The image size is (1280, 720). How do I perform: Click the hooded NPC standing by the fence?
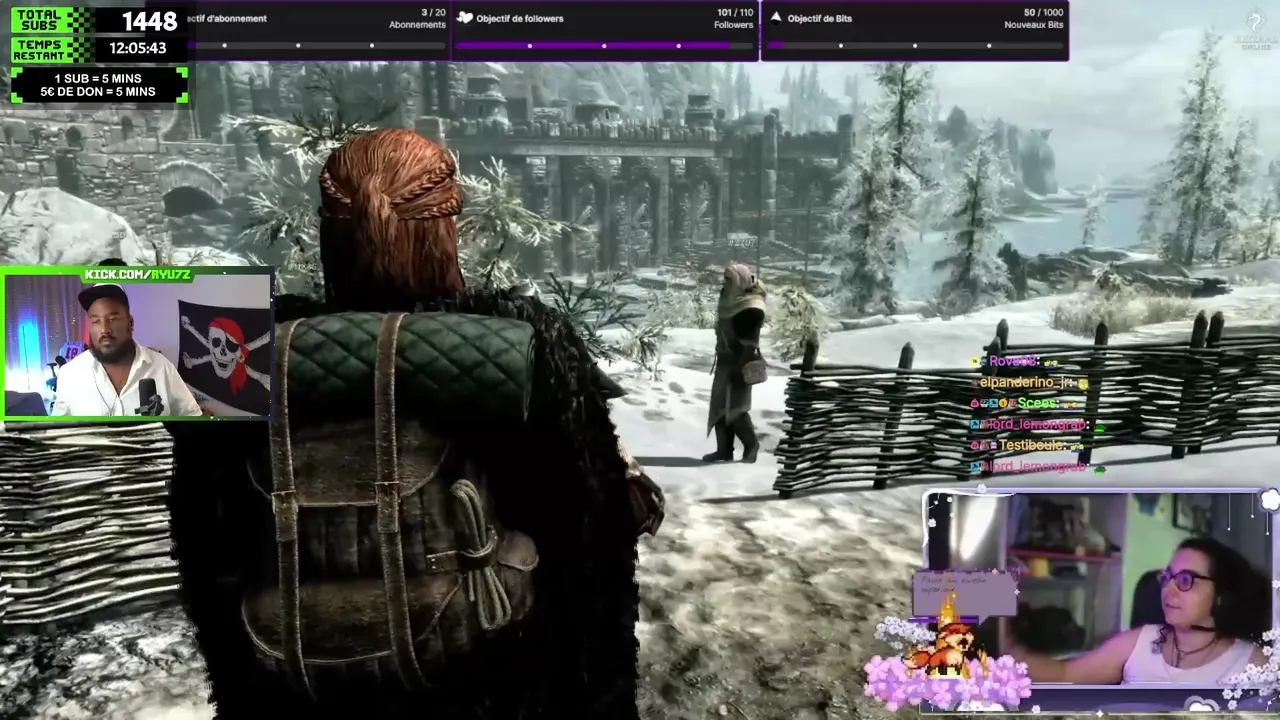click(x=735, y=362)
